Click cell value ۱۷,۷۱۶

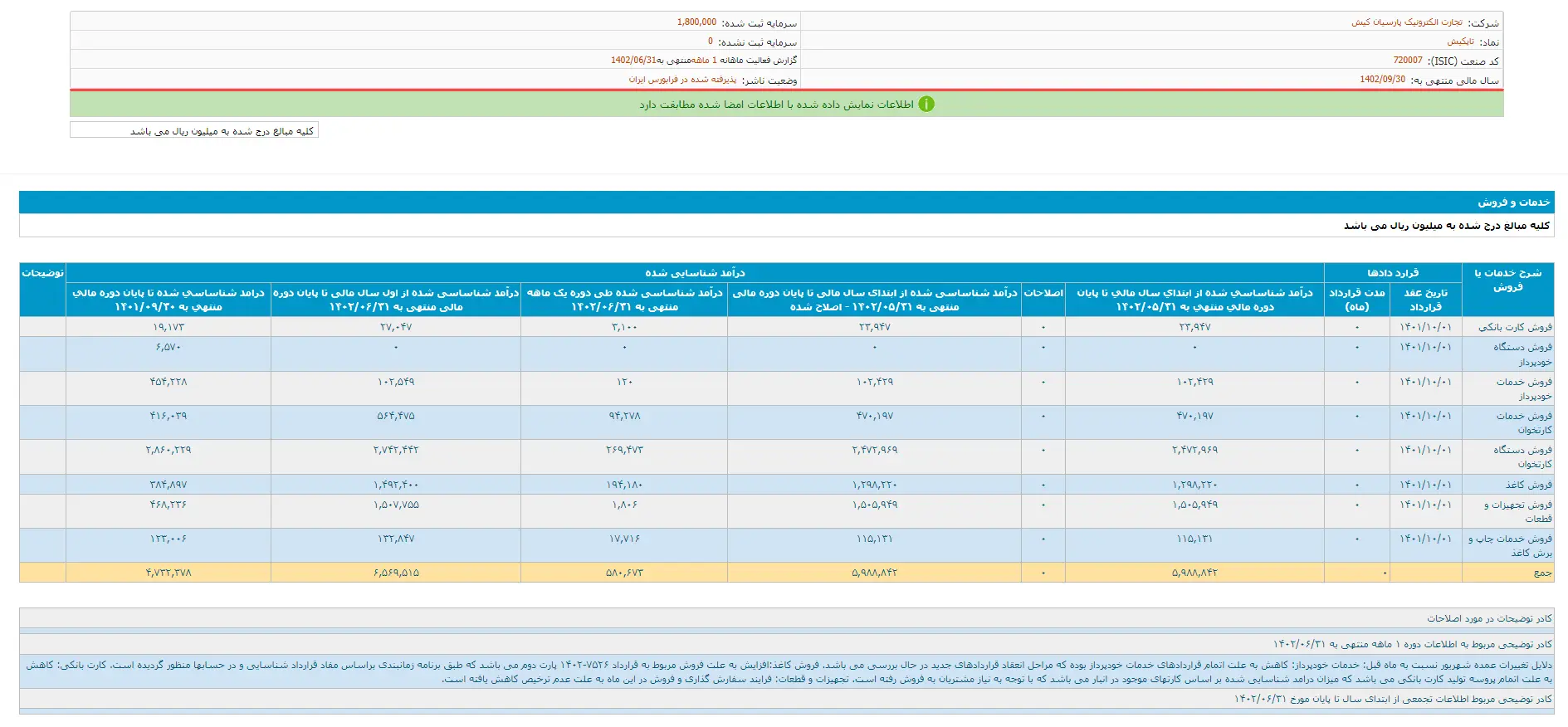(x=624, y=539)
